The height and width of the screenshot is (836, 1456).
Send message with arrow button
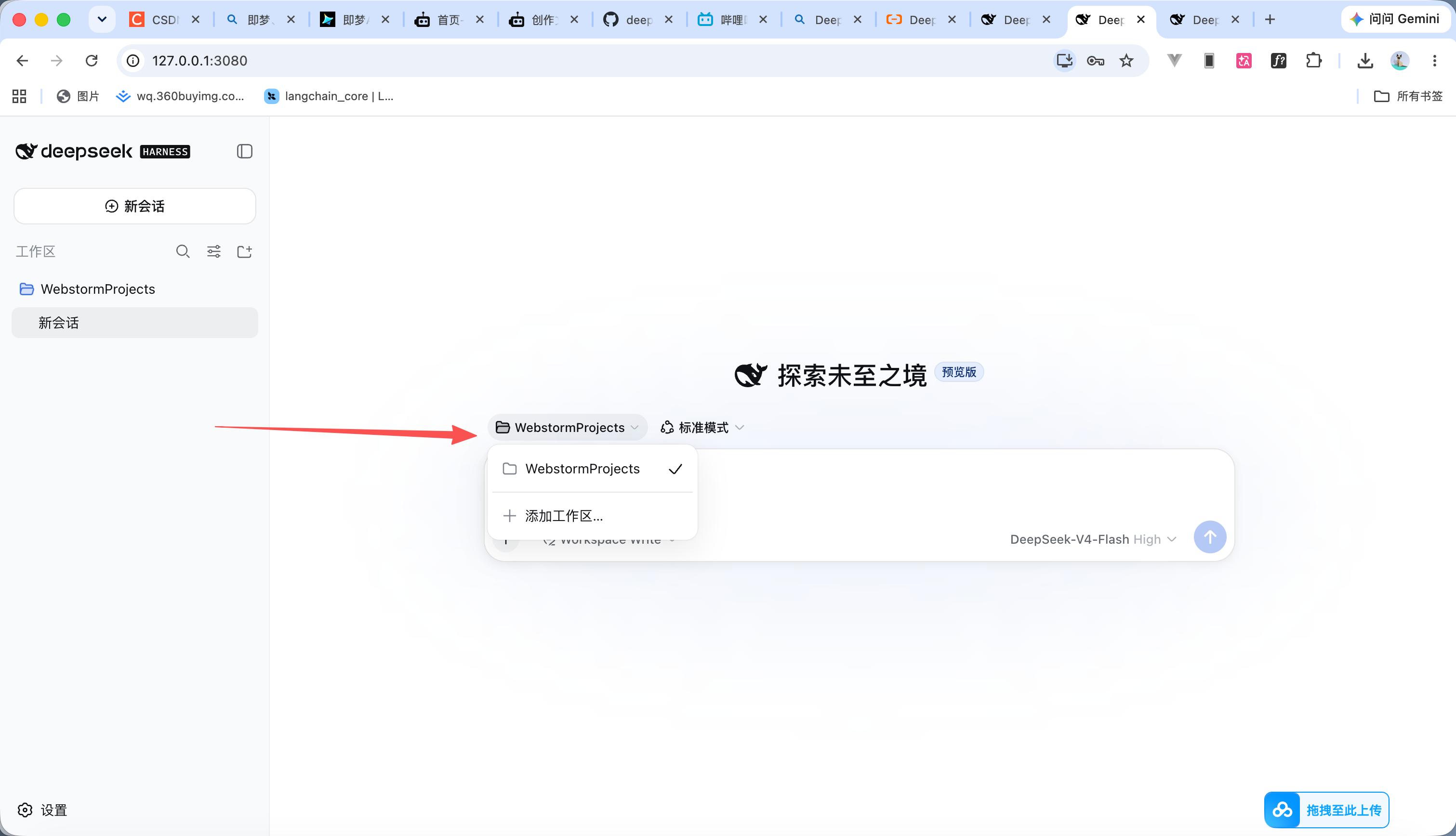pyautogui.click(x=1210, y=537)
